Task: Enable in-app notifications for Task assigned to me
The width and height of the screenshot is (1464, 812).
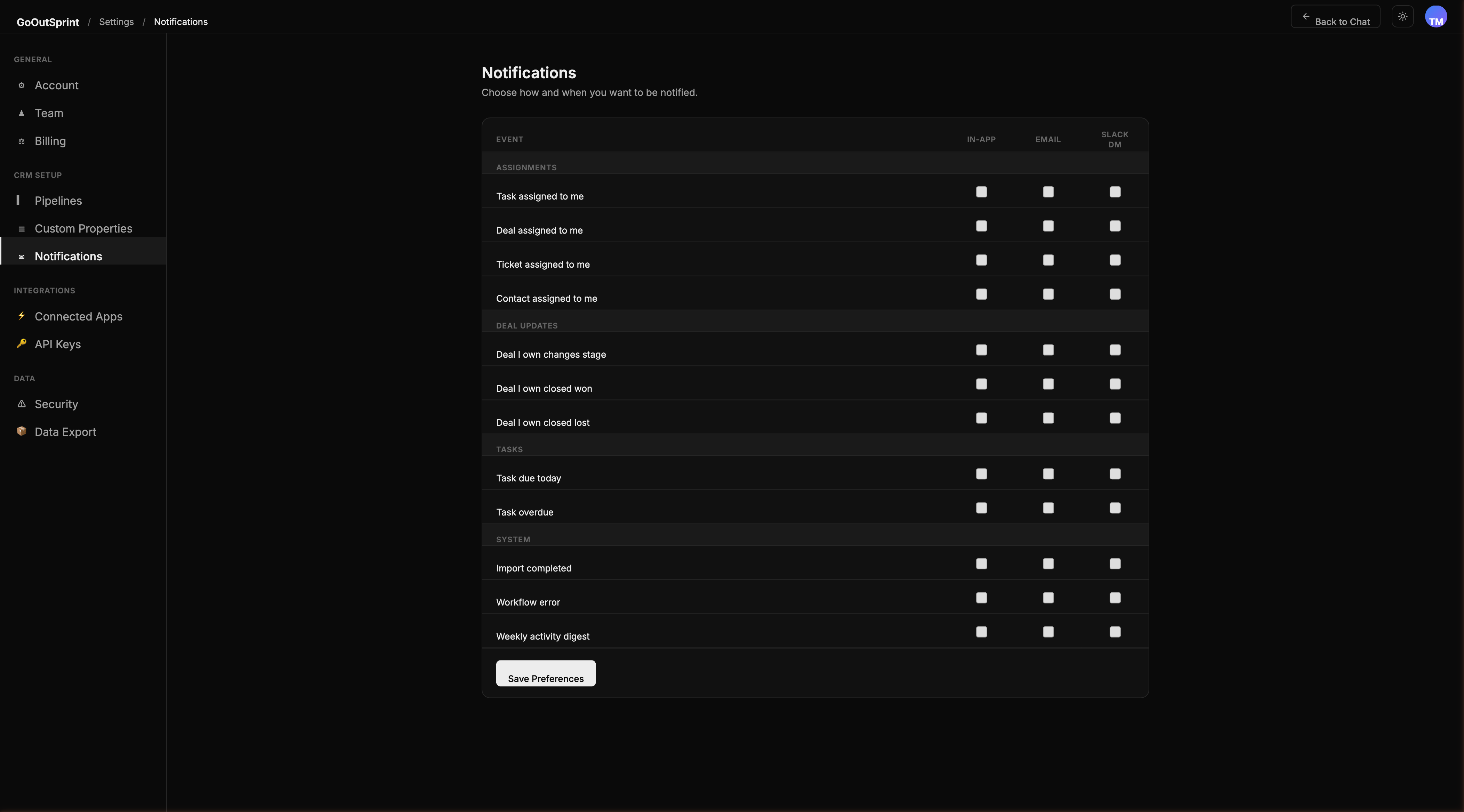Action: [981, 192]
